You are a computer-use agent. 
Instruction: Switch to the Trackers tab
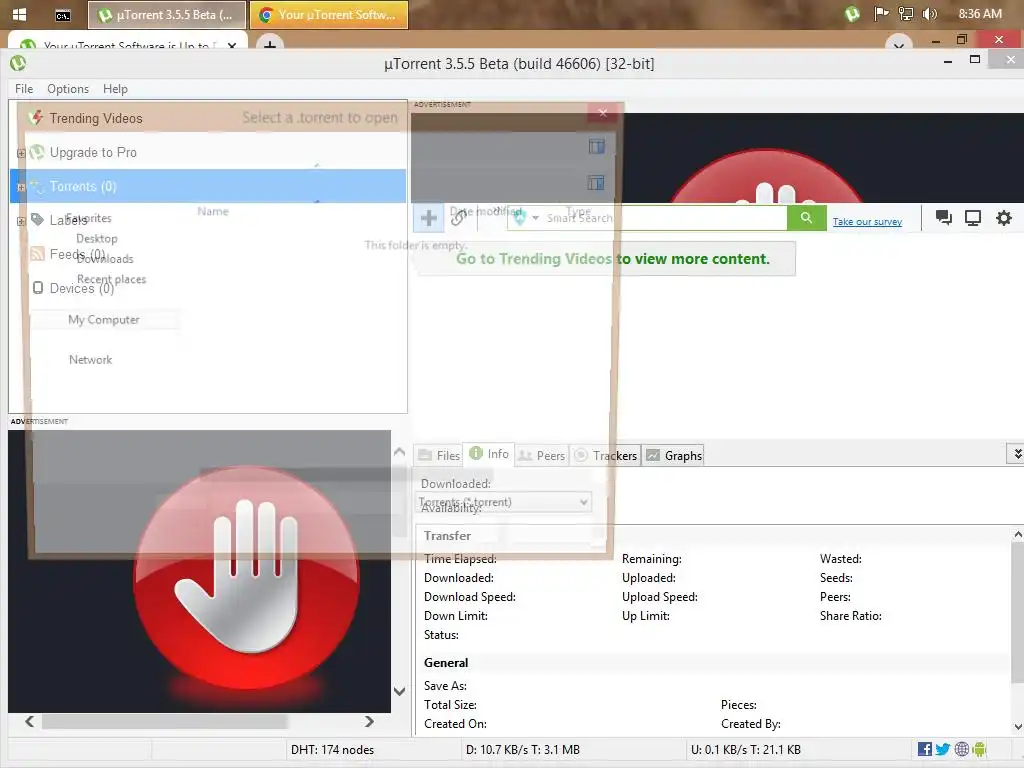click(605, 455)
